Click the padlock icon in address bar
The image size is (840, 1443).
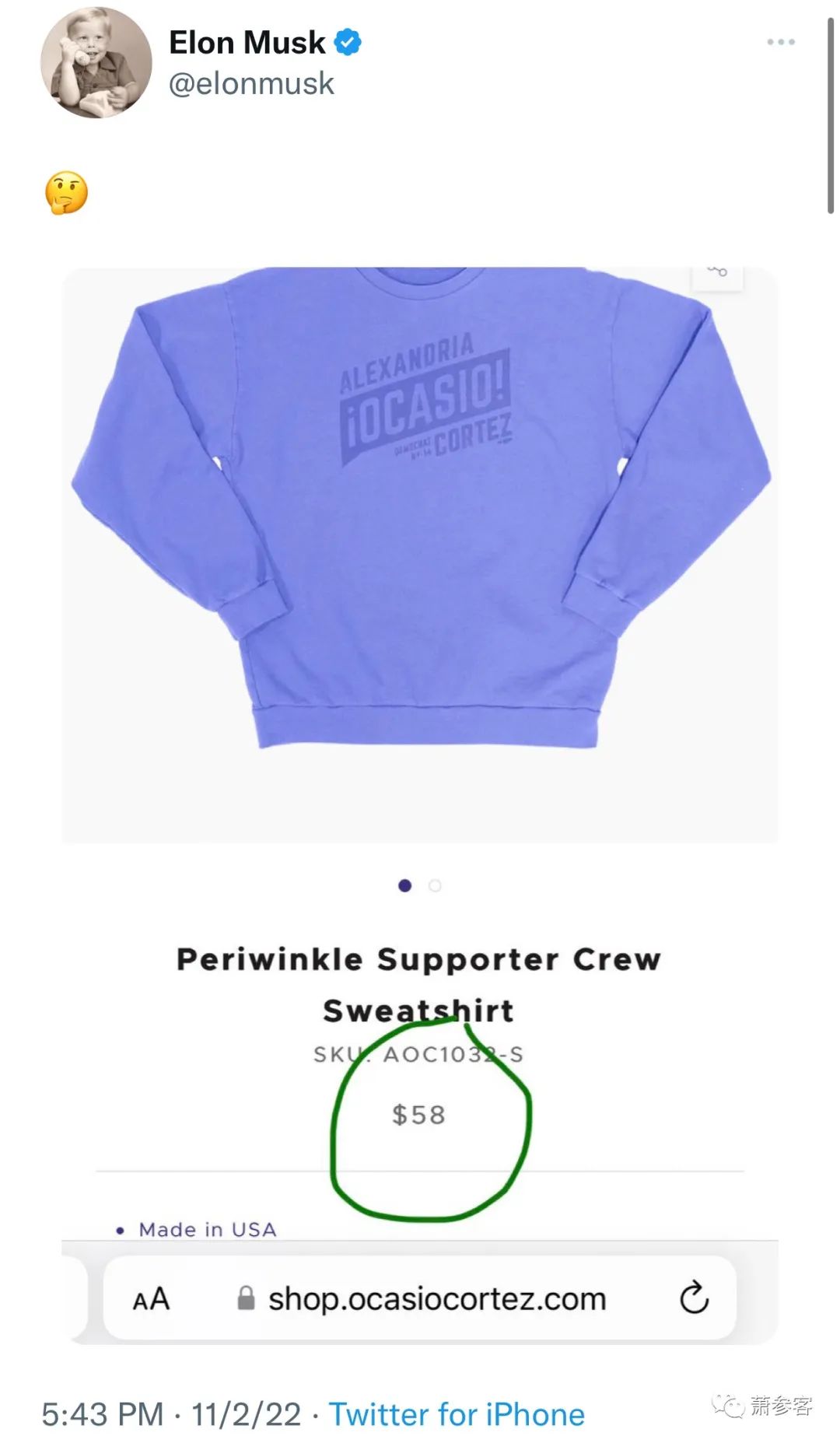click(246, 1298)
